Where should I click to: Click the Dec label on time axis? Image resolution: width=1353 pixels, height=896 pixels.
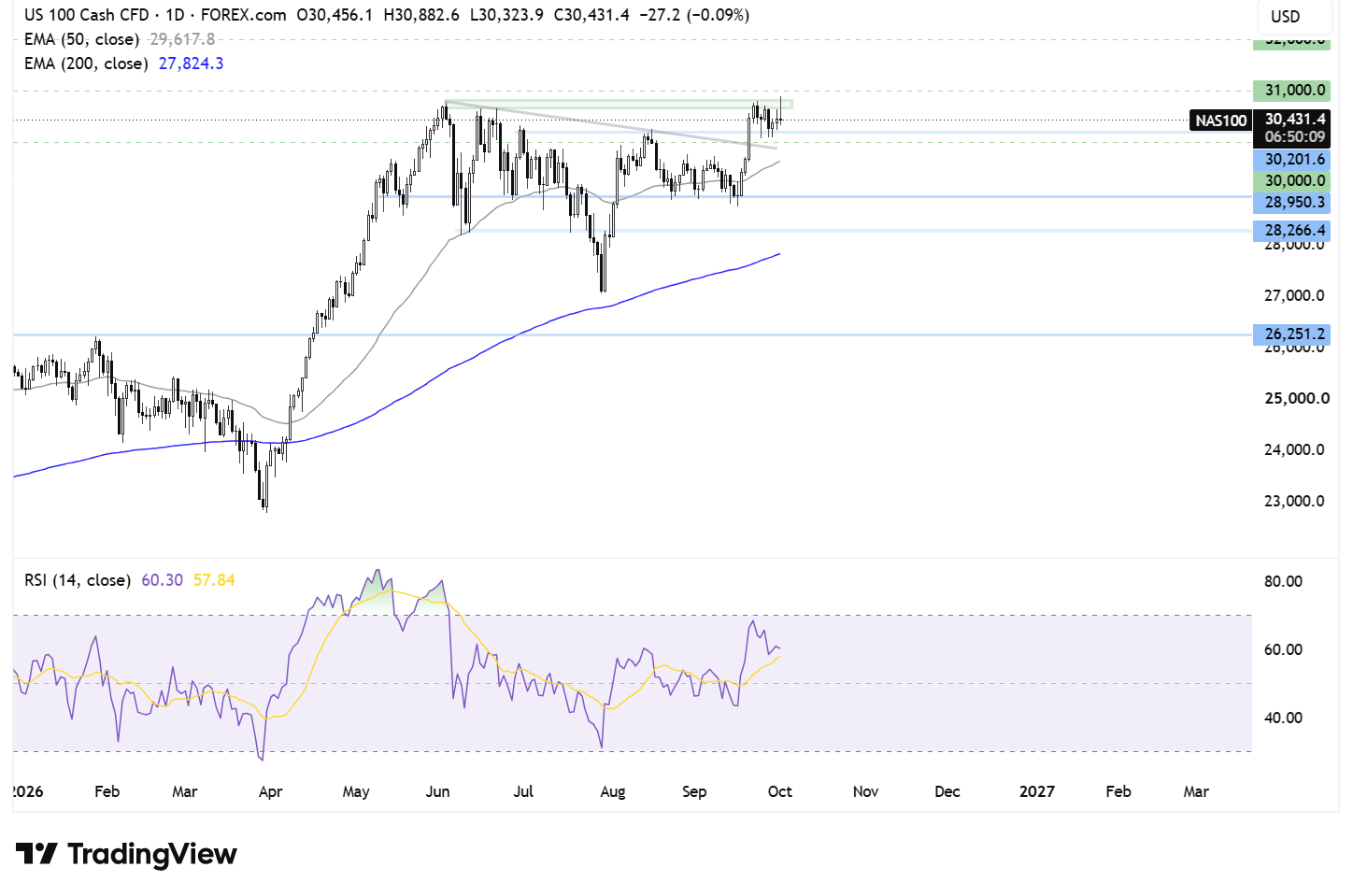947,791
